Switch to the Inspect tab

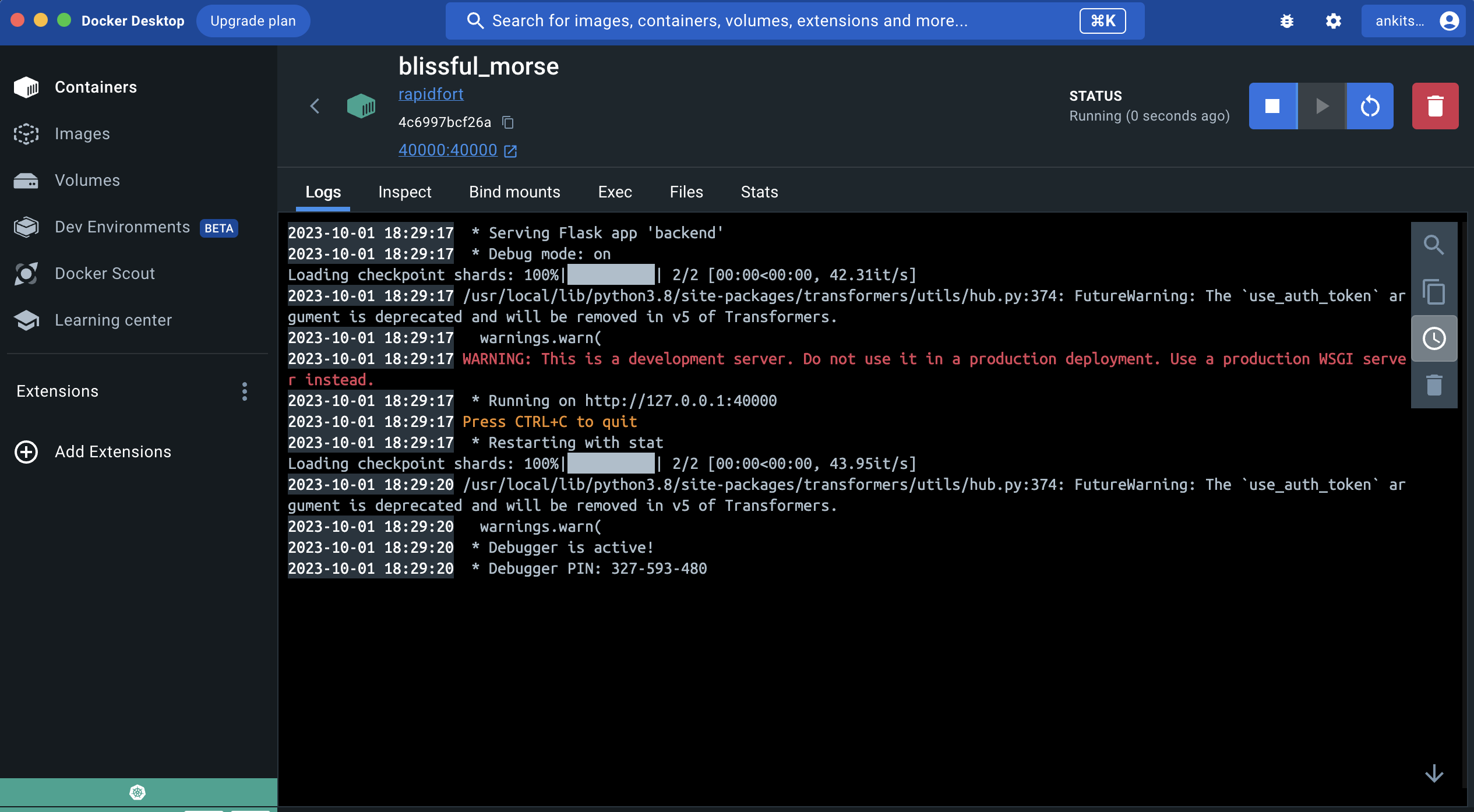404,192
